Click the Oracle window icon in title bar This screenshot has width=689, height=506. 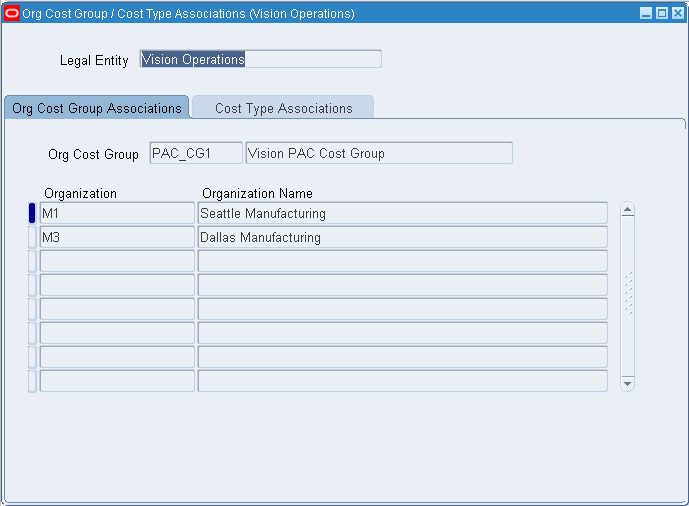[x=12, y=13]
